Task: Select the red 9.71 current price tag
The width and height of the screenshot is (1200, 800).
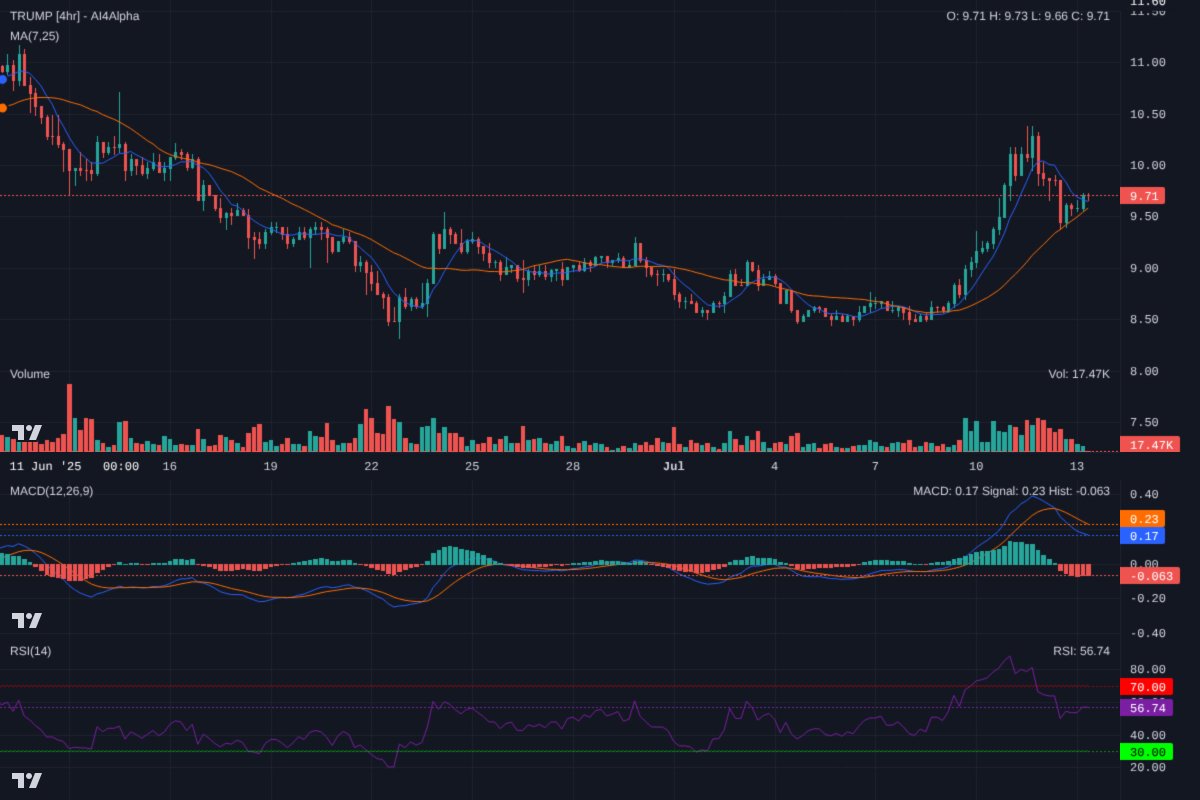Action: pyautogui.click(x=1142, y=196)
